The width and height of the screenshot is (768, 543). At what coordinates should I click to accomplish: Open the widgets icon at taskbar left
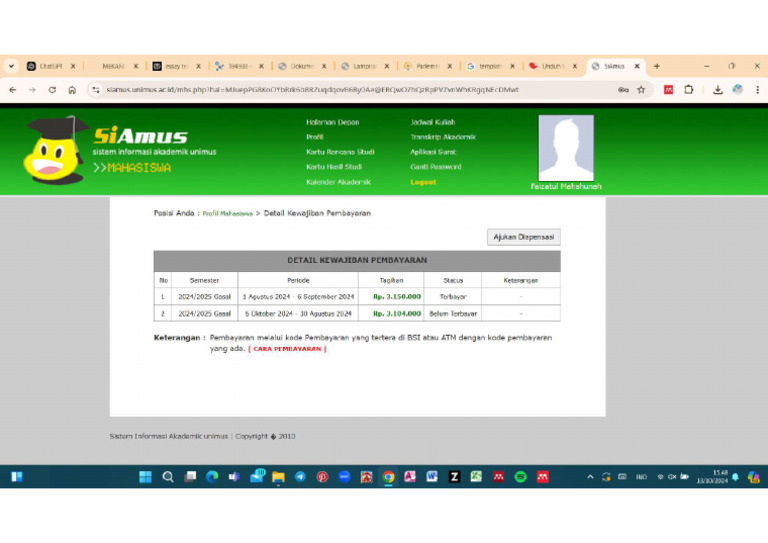click(17, 477)
